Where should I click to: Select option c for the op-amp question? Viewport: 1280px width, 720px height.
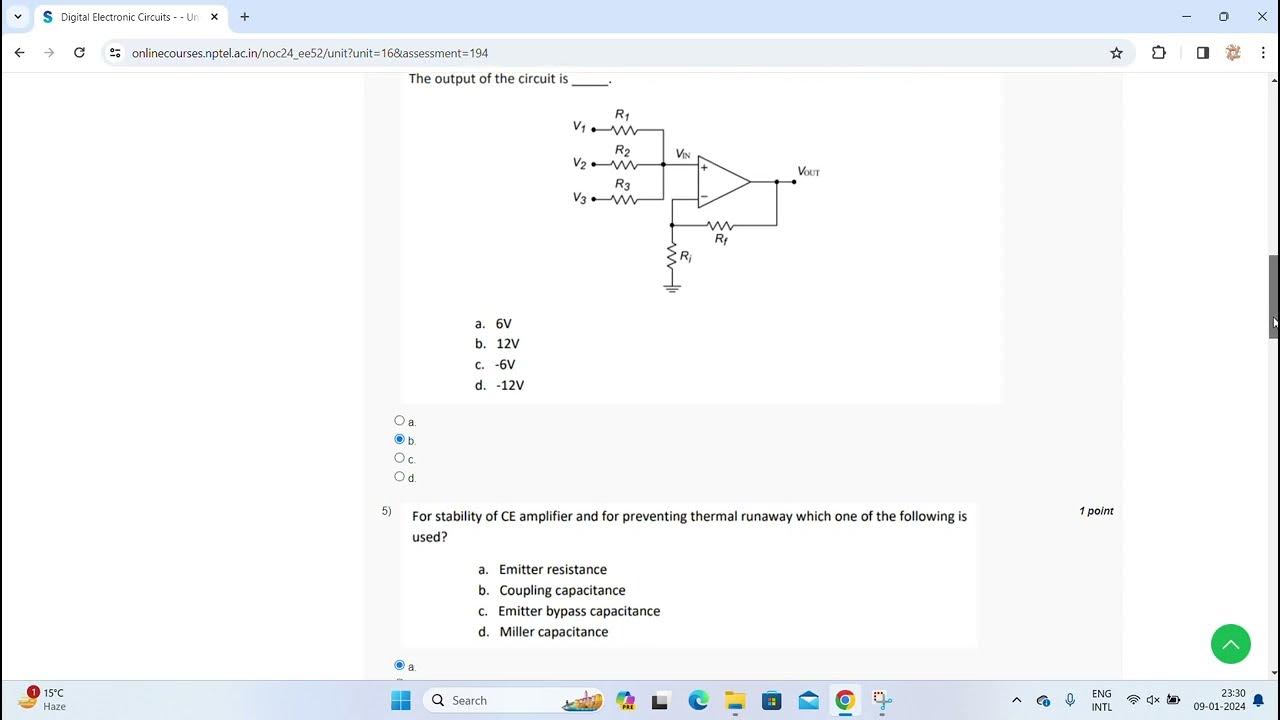(x=400, y=458)
